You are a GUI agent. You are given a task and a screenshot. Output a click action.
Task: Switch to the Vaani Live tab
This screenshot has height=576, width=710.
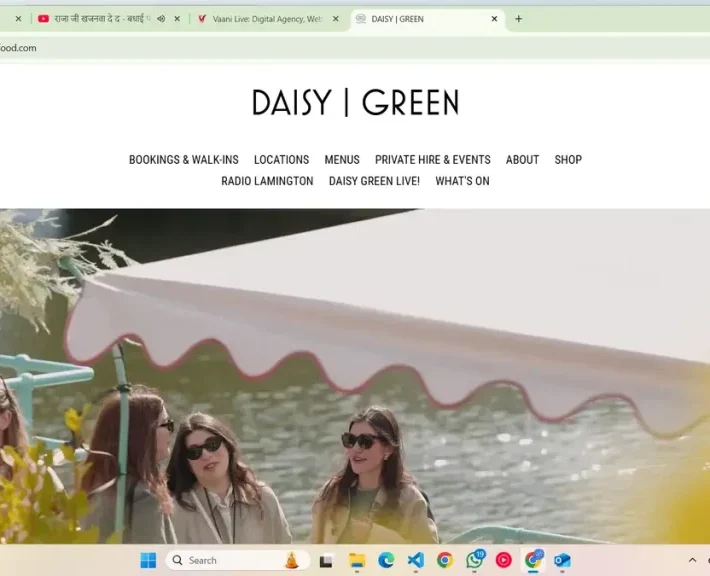[267, 19]
